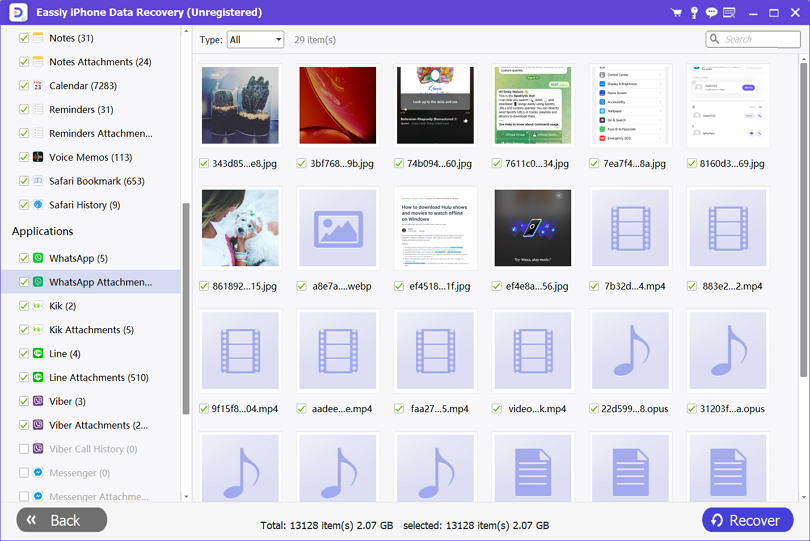Viewport: 810px width, 541px height.
Task: Click the Back button
Action: coord(61,520)
